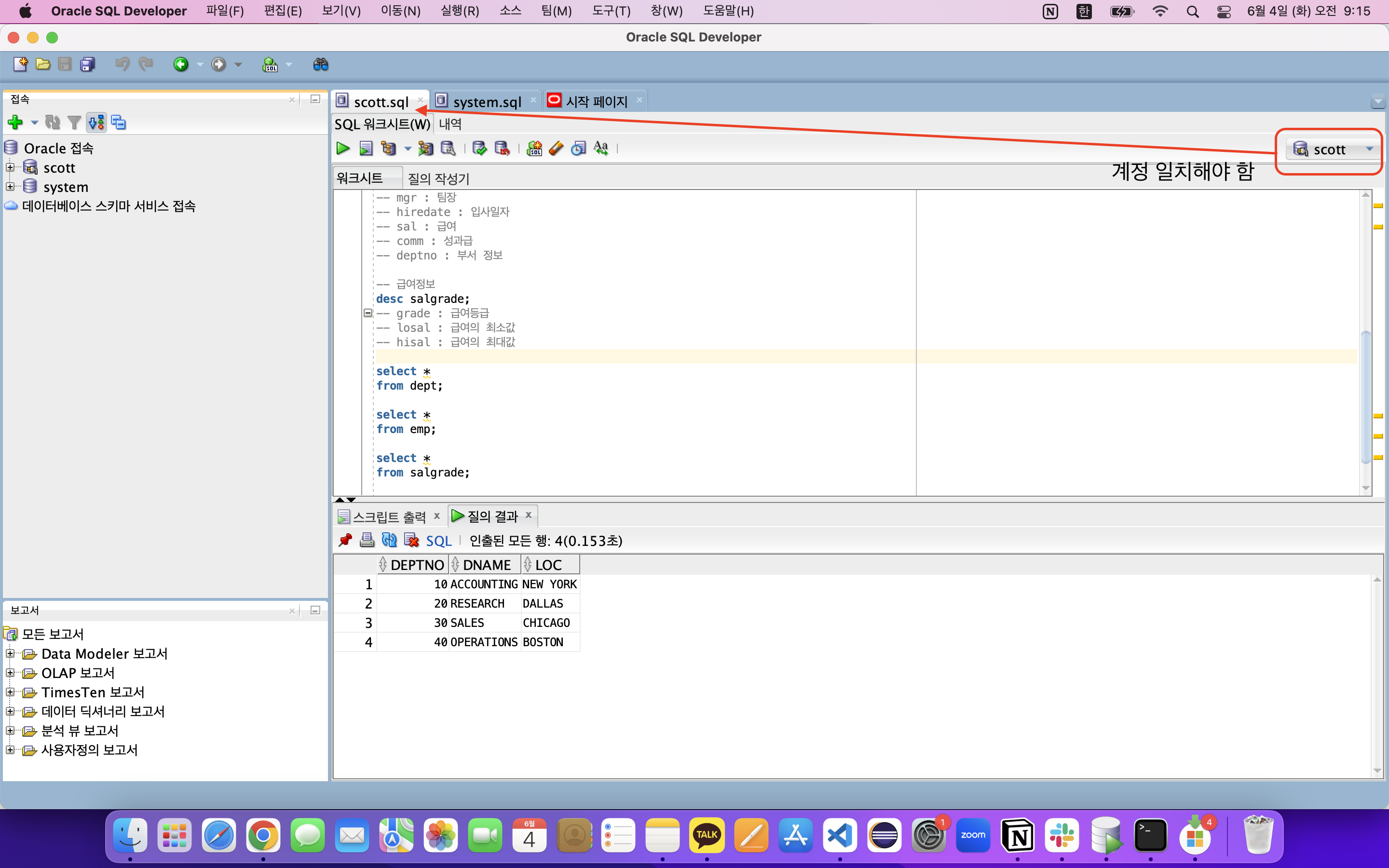Open the 도구(T) menu

click(x=611, y=11)
